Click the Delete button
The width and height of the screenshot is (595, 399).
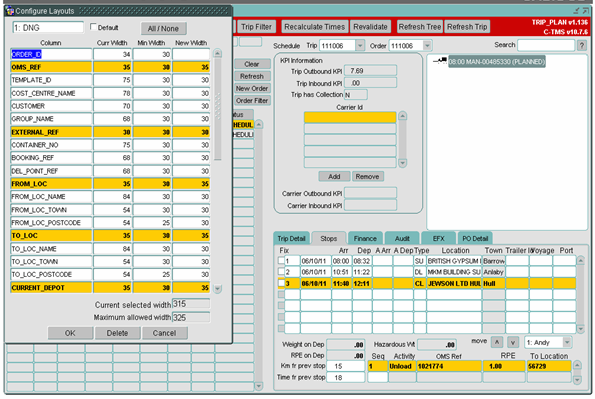(117, 333)
